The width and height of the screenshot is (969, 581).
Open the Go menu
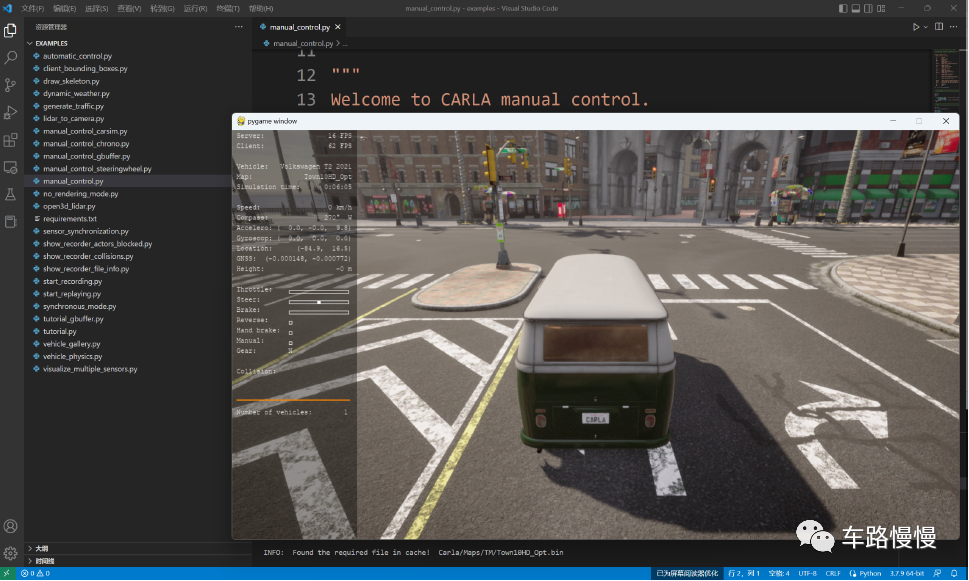(162, 9)
